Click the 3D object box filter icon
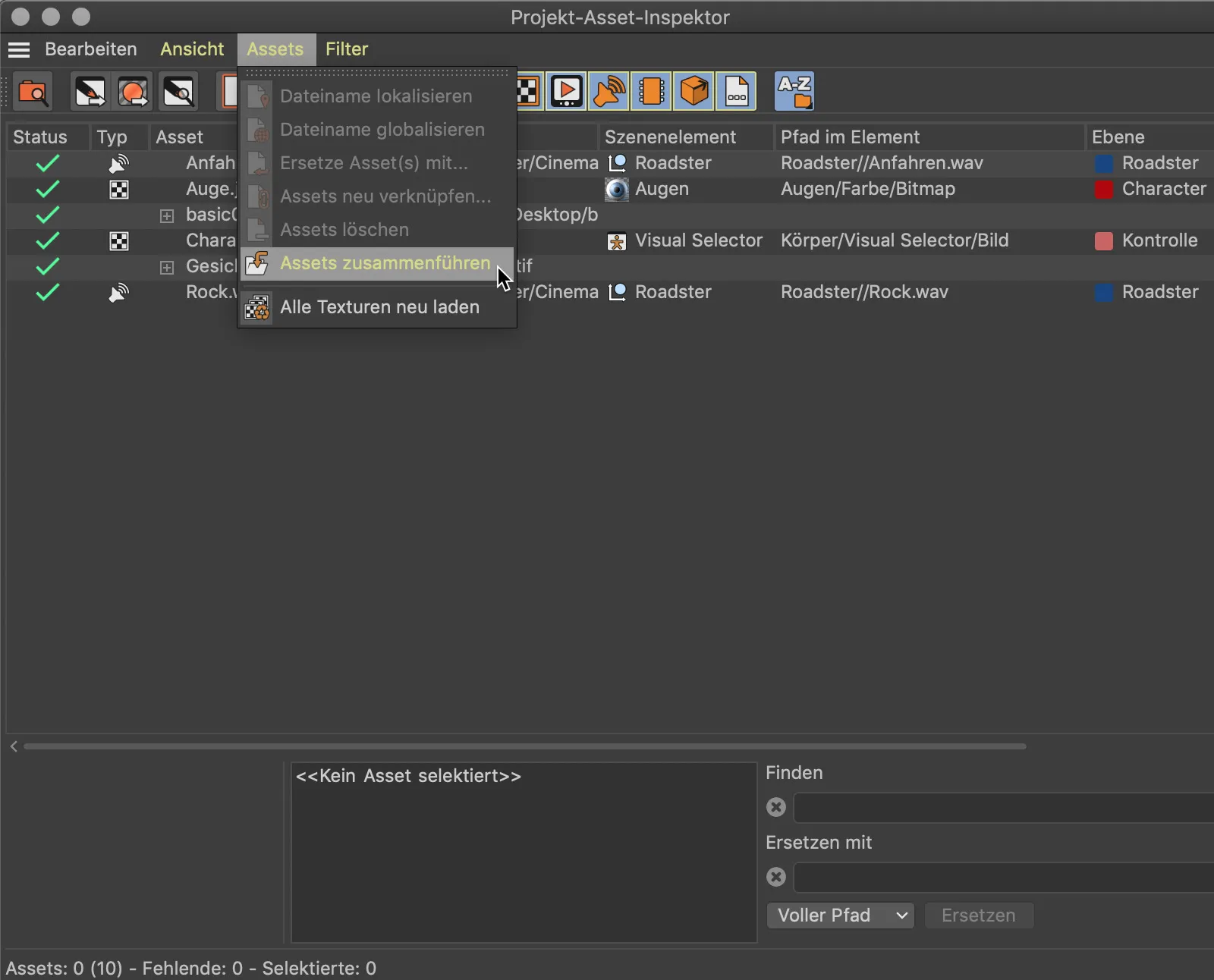 tap(693, 91)
